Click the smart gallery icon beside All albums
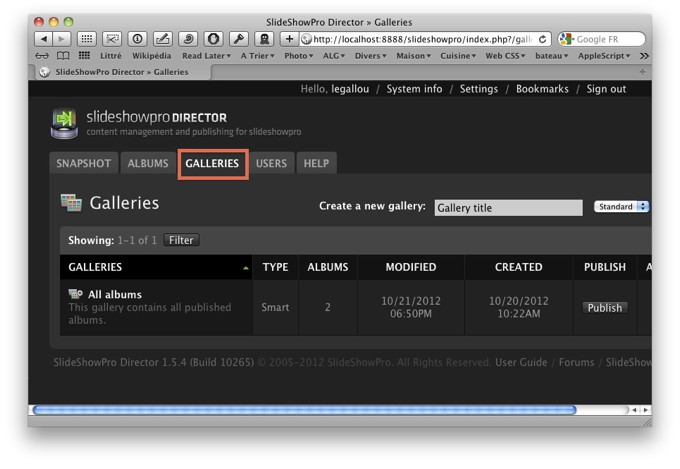This screenshot has height=469, width=680. (75, 294)
